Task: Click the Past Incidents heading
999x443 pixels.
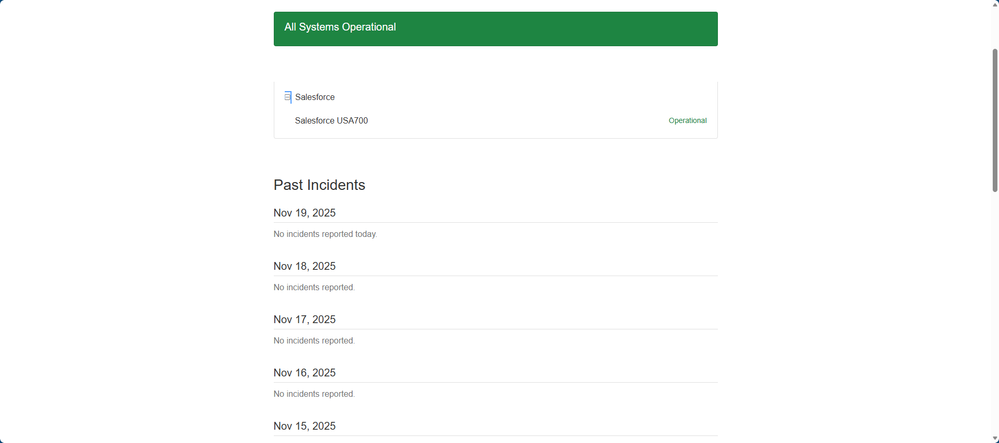Action: click(x=319, y=185)
